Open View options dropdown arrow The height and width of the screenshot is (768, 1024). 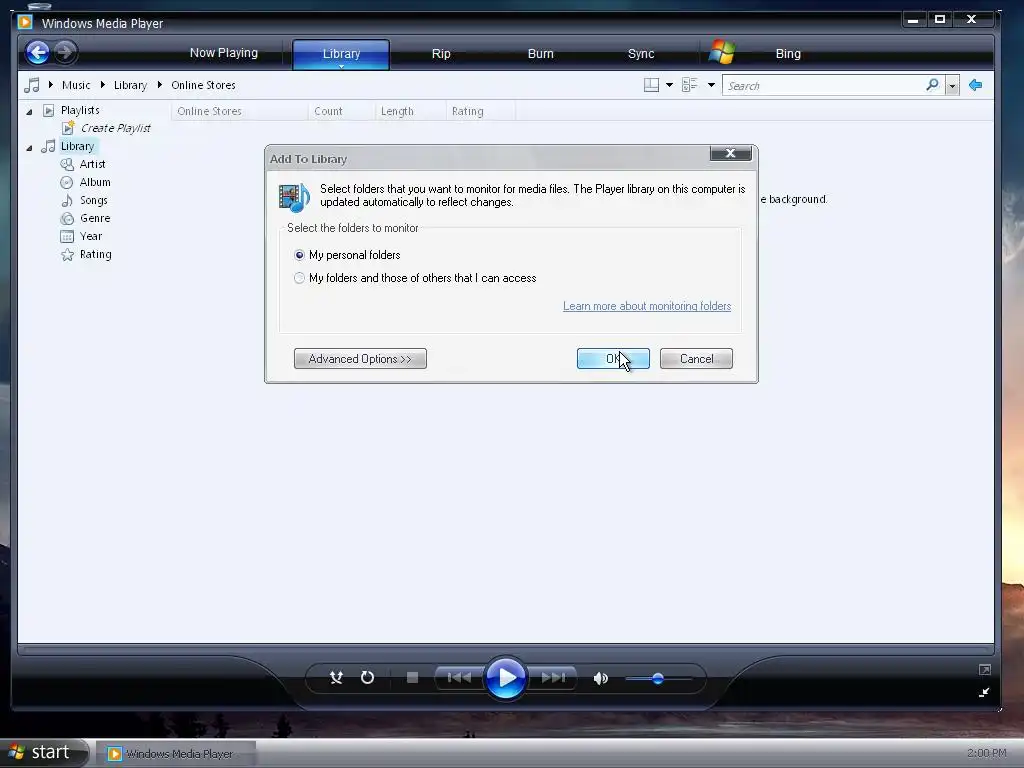tap(711, 86)
